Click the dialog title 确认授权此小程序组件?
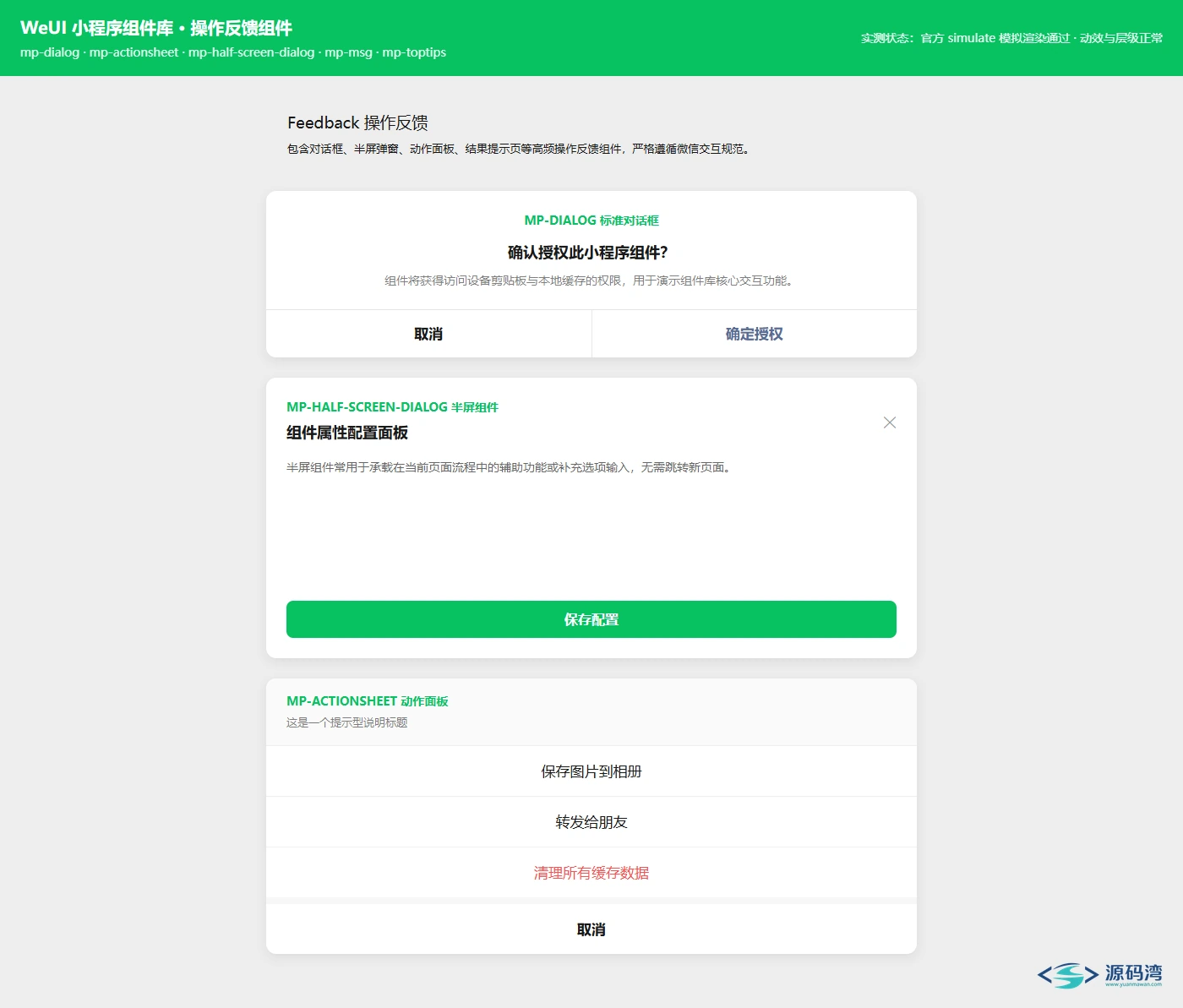Viewport: 1183px width, 1008px height. coord(588,253)
